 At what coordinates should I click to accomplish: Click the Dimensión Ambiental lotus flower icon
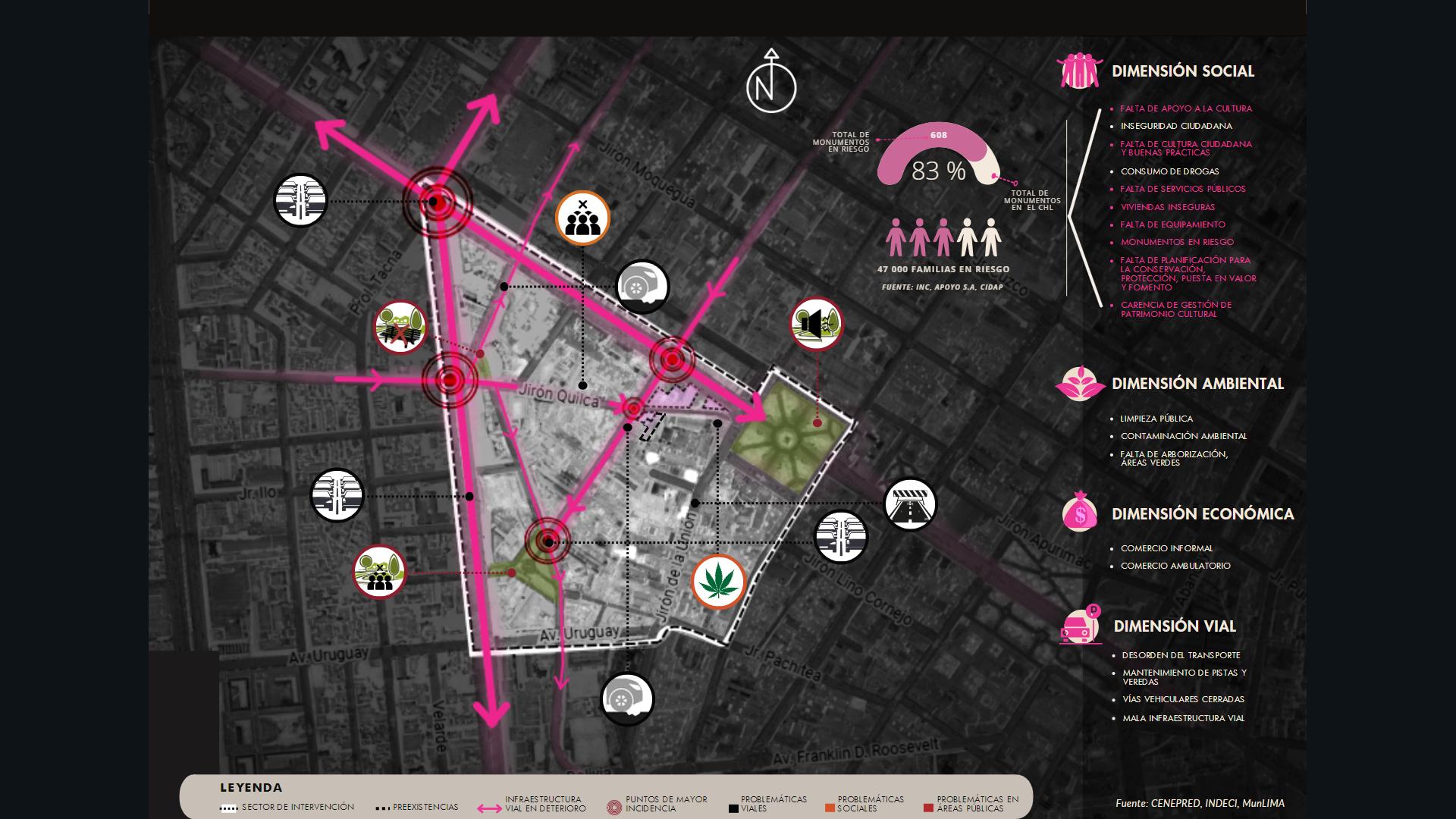coord(1080,383)
